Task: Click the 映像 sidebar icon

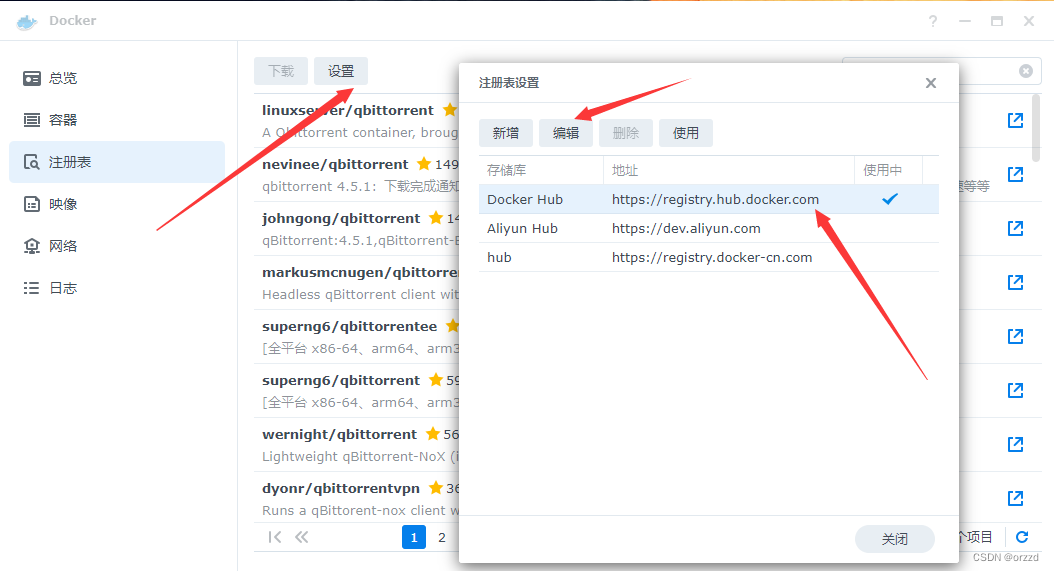Action: (32, 204)
